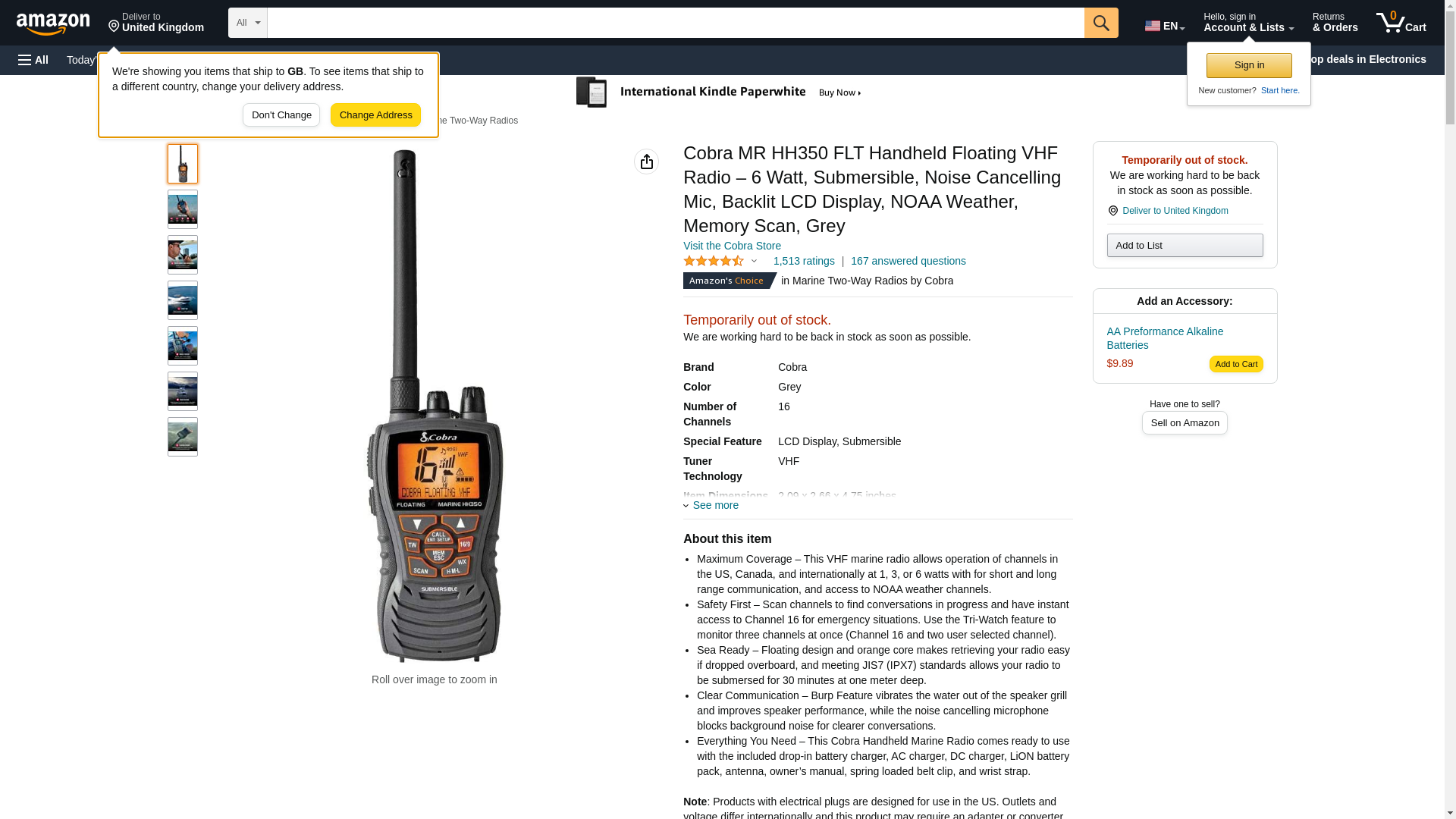
Task: Click the magnifying glass search button
Action: pos(1101,23)
